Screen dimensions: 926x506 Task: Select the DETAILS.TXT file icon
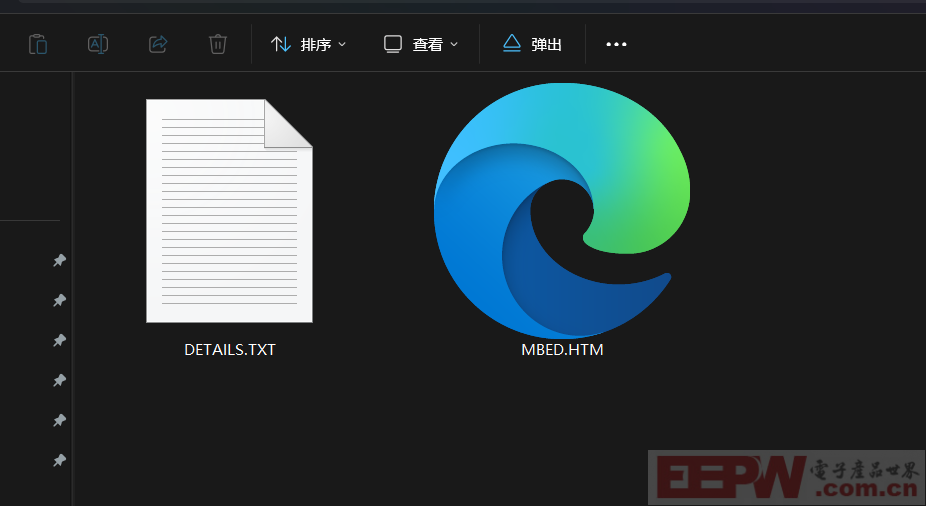click(229, 211)
